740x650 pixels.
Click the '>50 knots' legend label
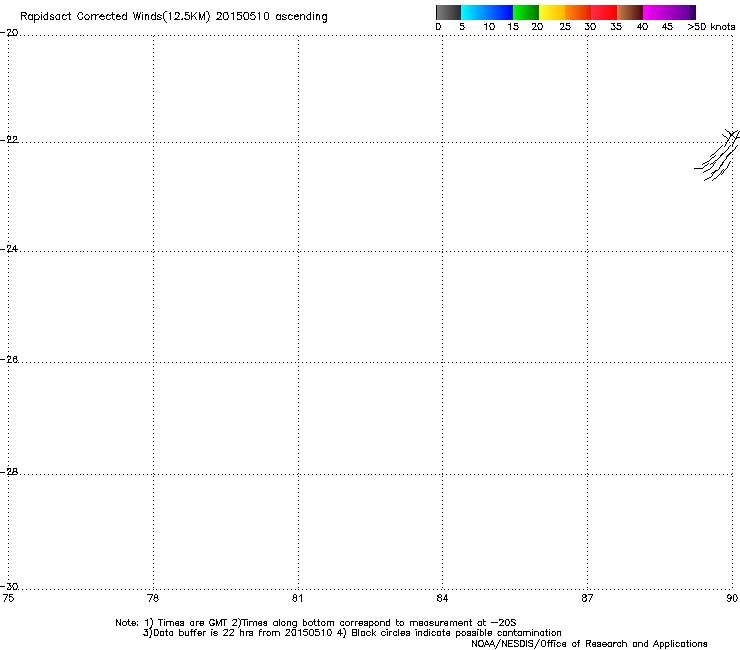(711, 27)
